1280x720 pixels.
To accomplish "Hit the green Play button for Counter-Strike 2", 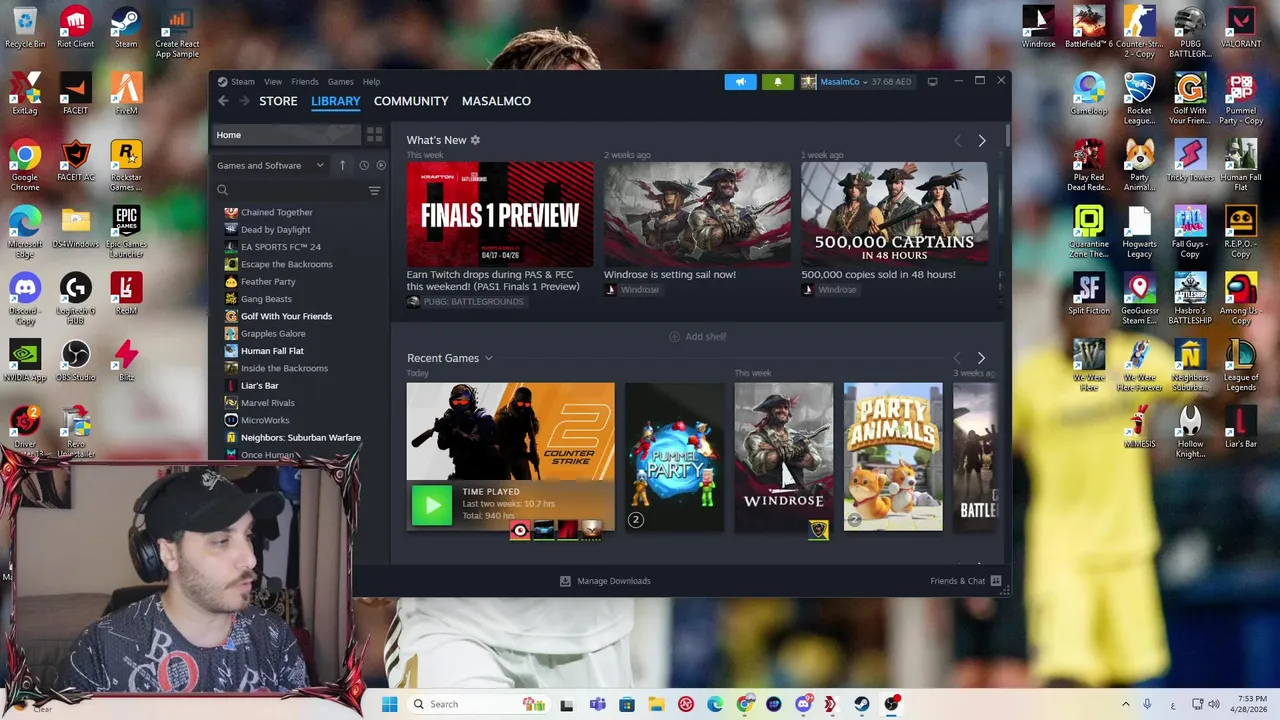I will [x=432, y=506].
